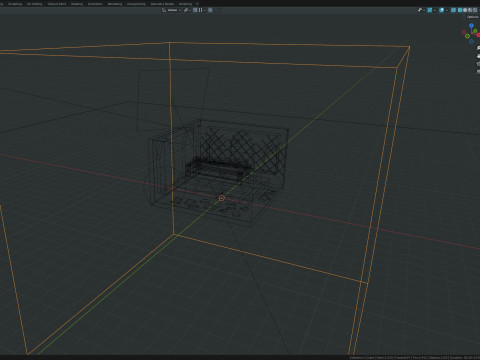The image size is (480, 360).
Task: Click green Y axis on navigation gizmo
Action: pos(475,31)
